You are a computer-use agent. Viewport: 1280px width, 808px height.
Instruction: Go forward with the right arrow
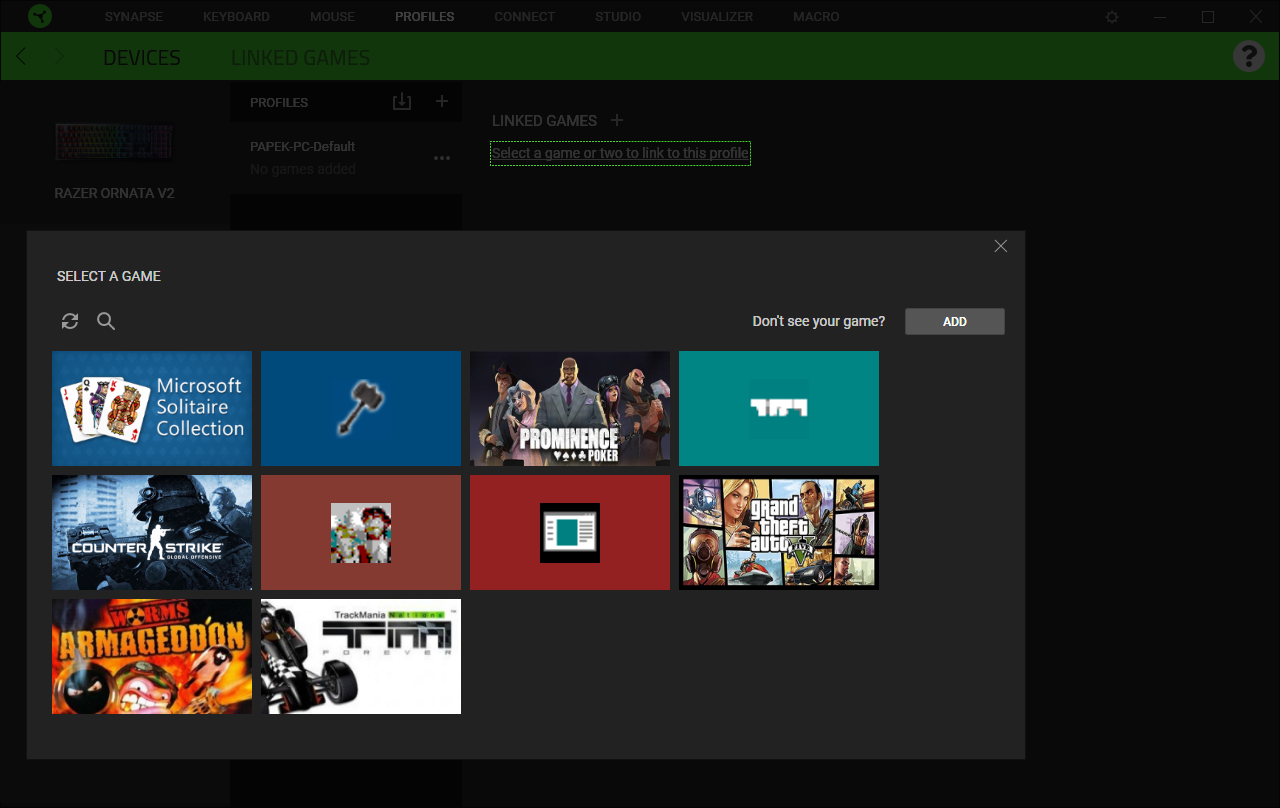[x=60, y=56]
